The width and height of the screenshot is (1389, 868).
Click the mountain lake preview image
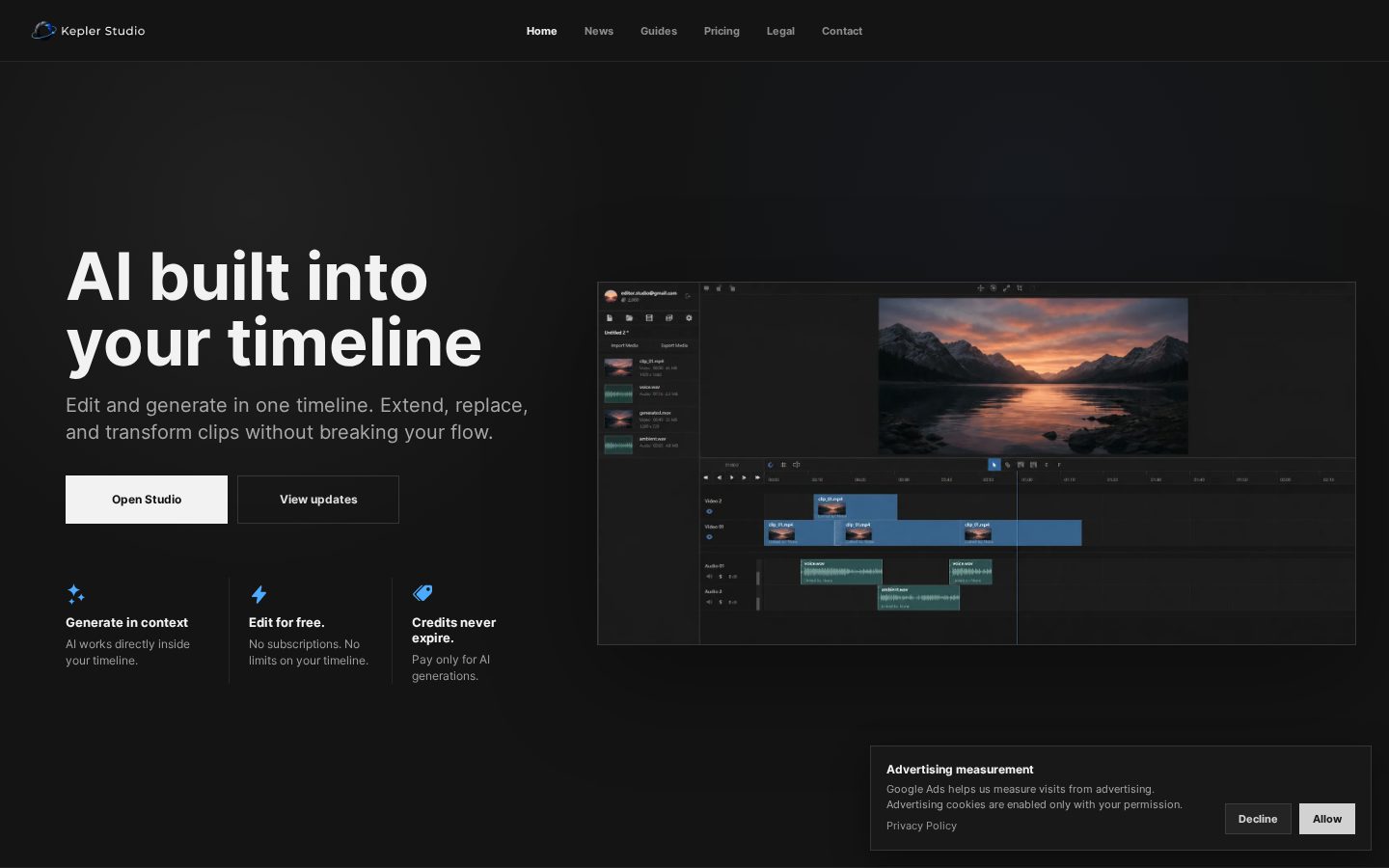coord(1033,375)
